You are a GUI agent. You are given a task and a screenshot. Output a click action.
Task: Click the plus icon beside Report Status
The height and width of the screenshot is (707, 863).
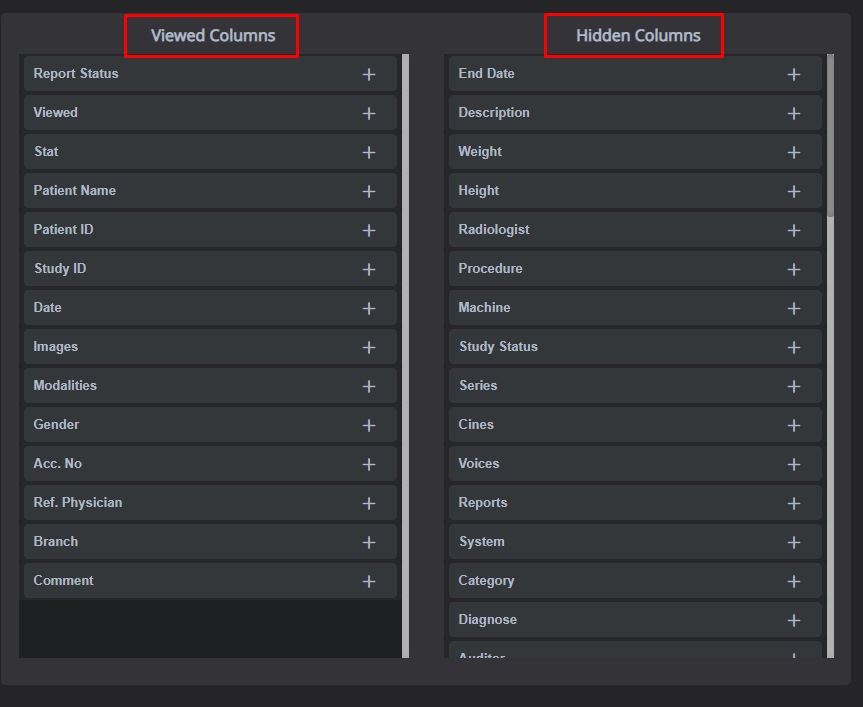tap(369, 74)
